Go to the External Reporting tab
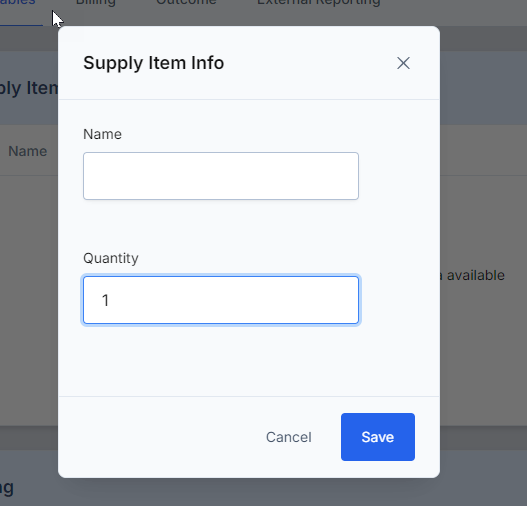 (x=319, y=3)
